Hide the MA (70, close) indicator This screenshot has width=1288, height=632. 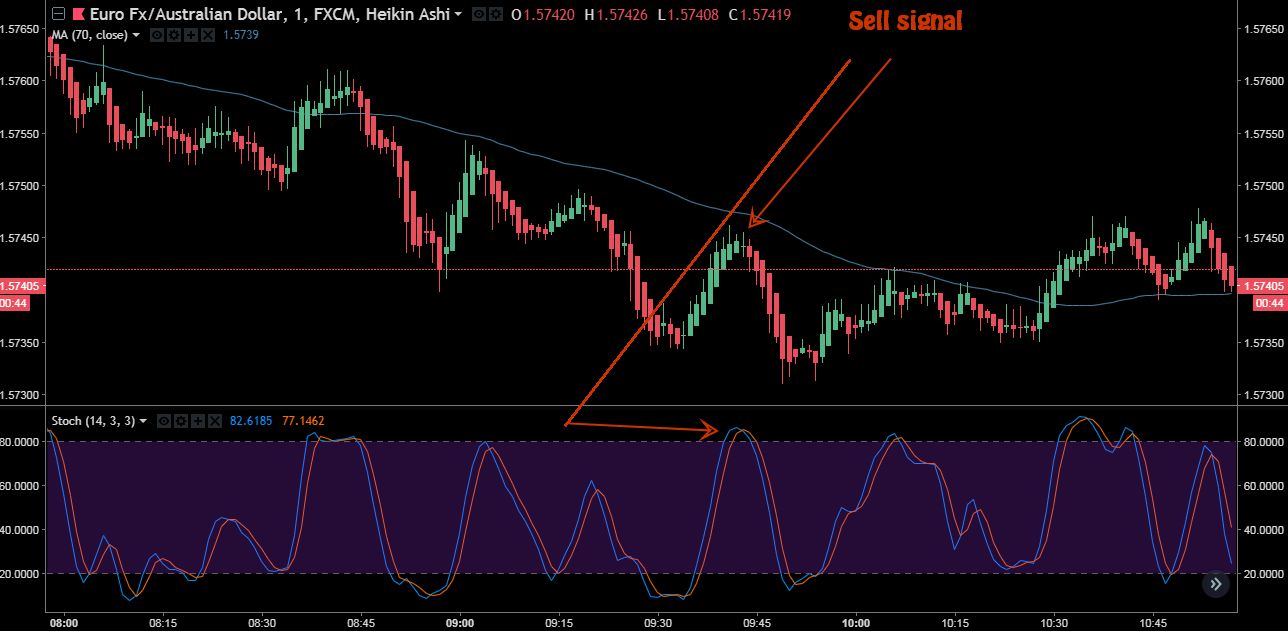pyautogui.click(x=157, y=35)
